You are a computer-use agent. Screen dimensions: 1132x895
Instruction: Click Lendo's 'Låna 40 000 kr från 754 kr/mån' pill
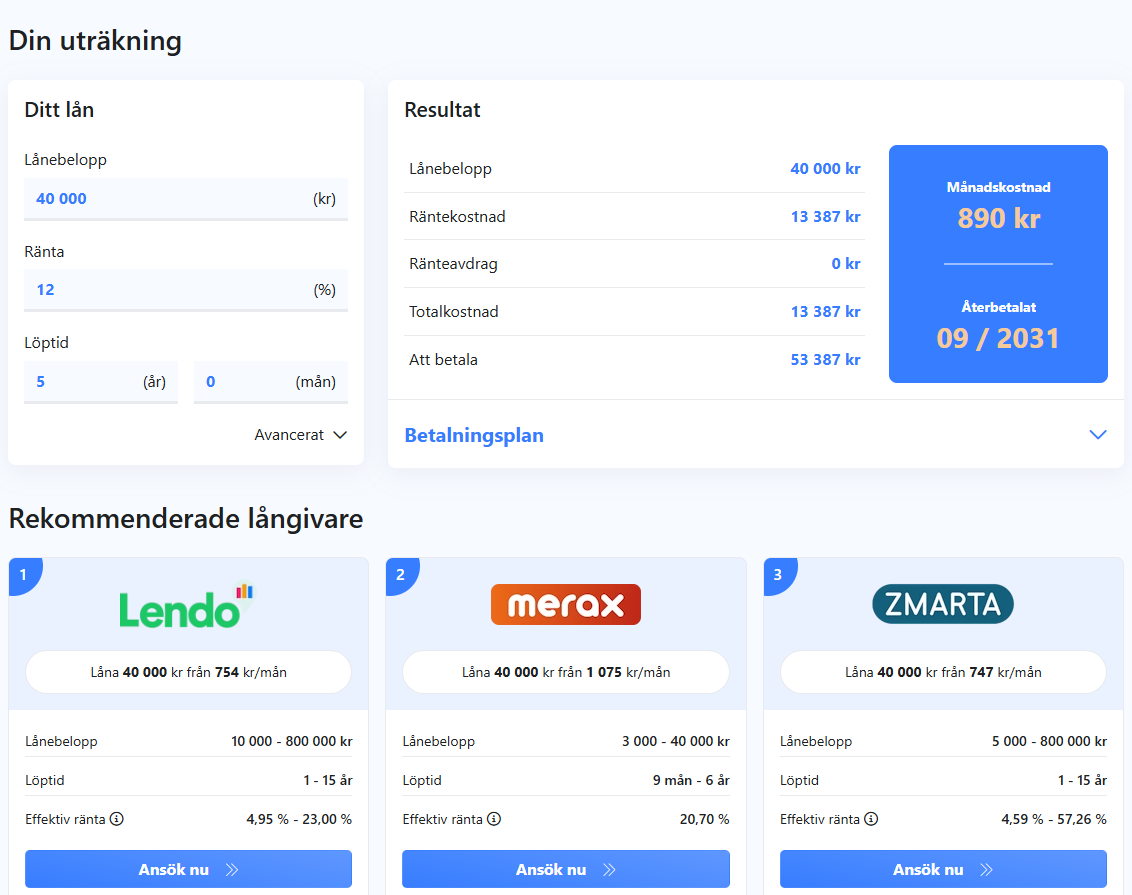(x=188, y=672)
